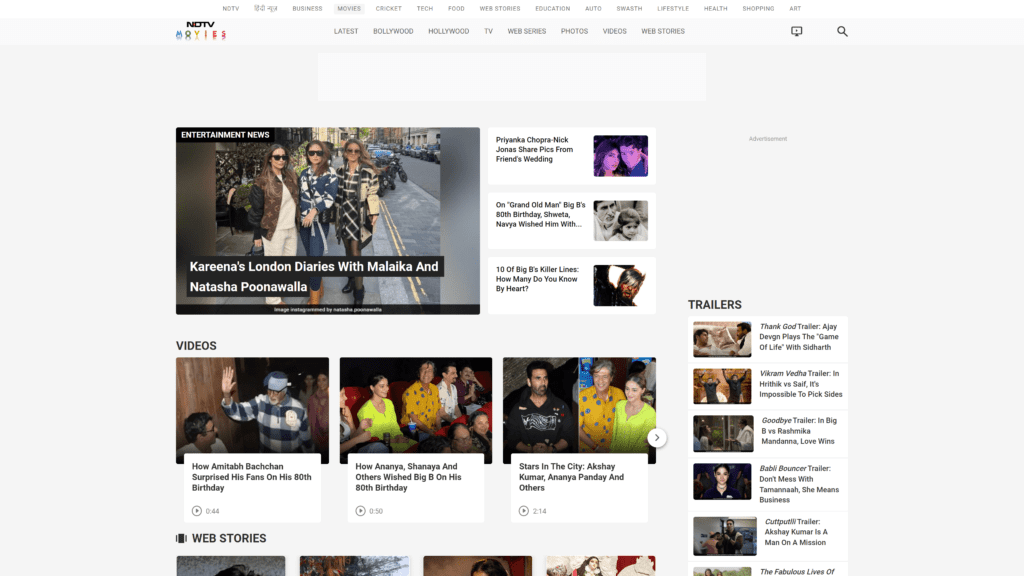Open the search magnifier icon
Image resolution: width=1024 pixels, height=576 pixels.
(842, 31)
